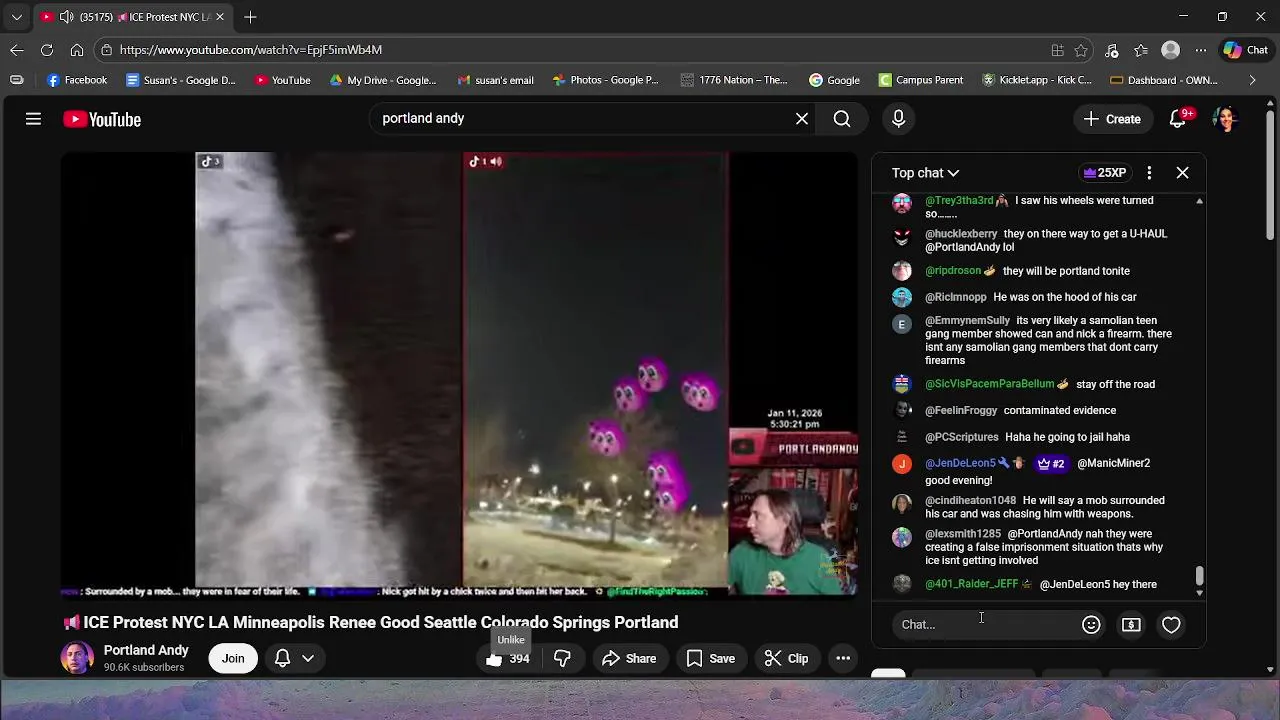Create a Clip of the video
Screen dimensions: 1280x720
pos(786,658)
